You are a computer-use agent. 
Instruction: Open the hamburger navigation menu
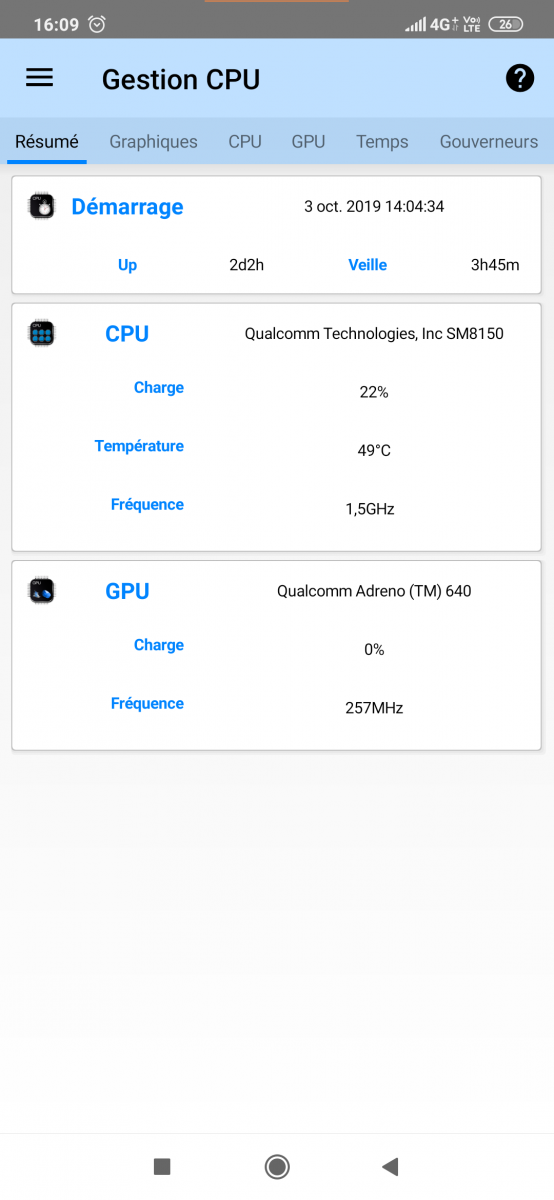coord(39,78)
